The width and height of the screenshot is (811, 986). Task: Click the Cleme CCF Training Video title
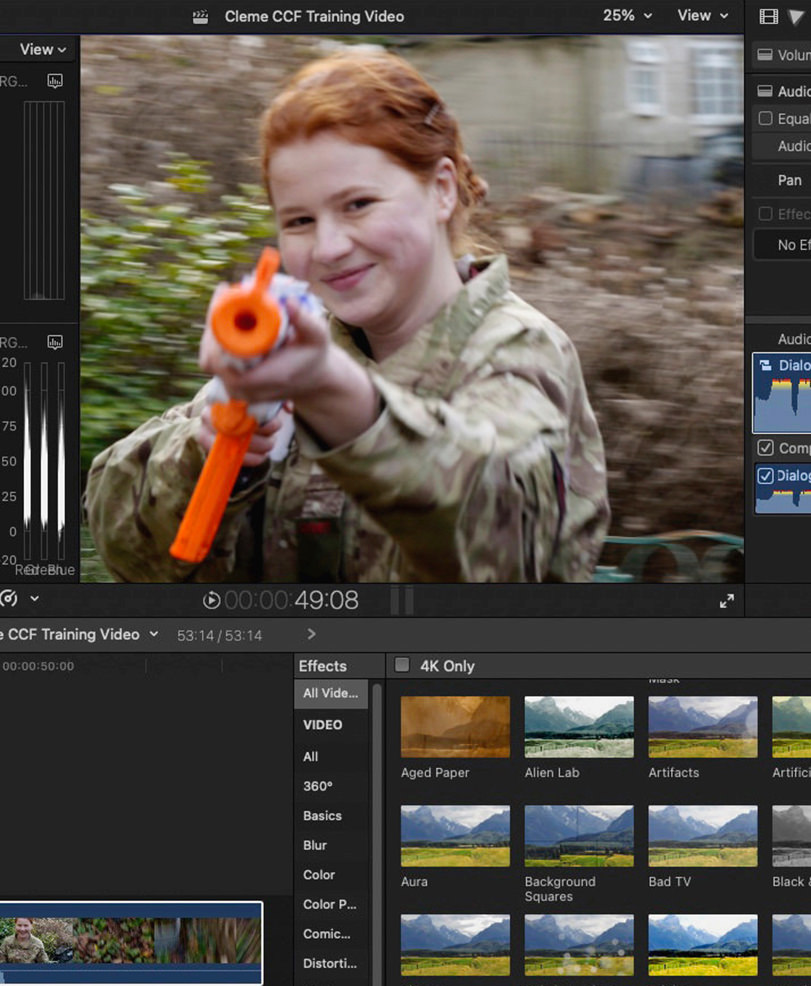pos(314,17)
